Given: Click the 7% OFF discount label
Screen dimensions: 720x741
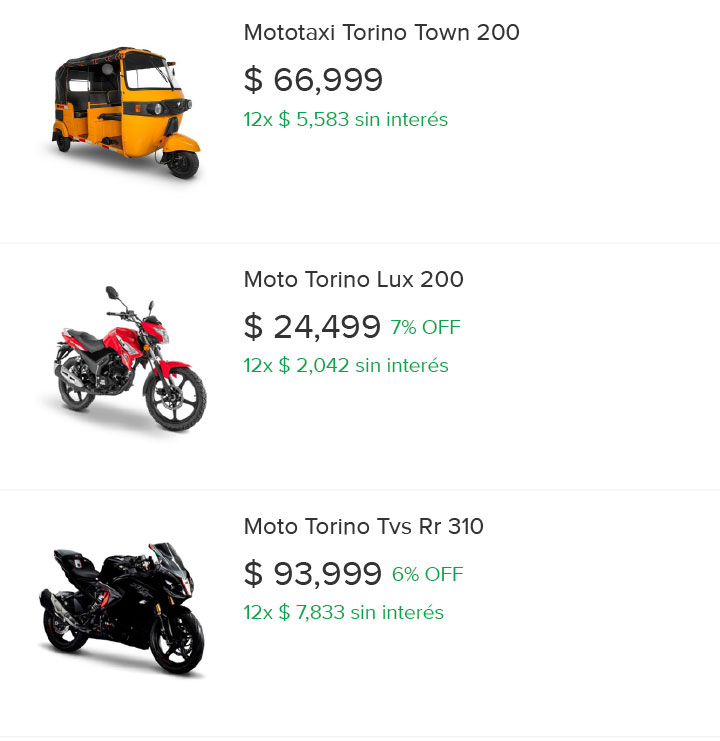Looking at the screenshot, I should coord(425,327).
